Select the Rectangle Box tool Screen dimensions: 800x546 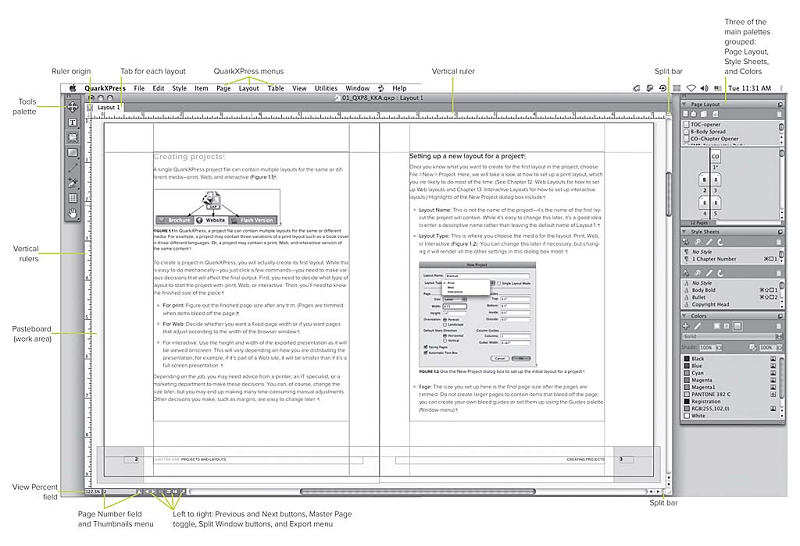coord(73,153)
